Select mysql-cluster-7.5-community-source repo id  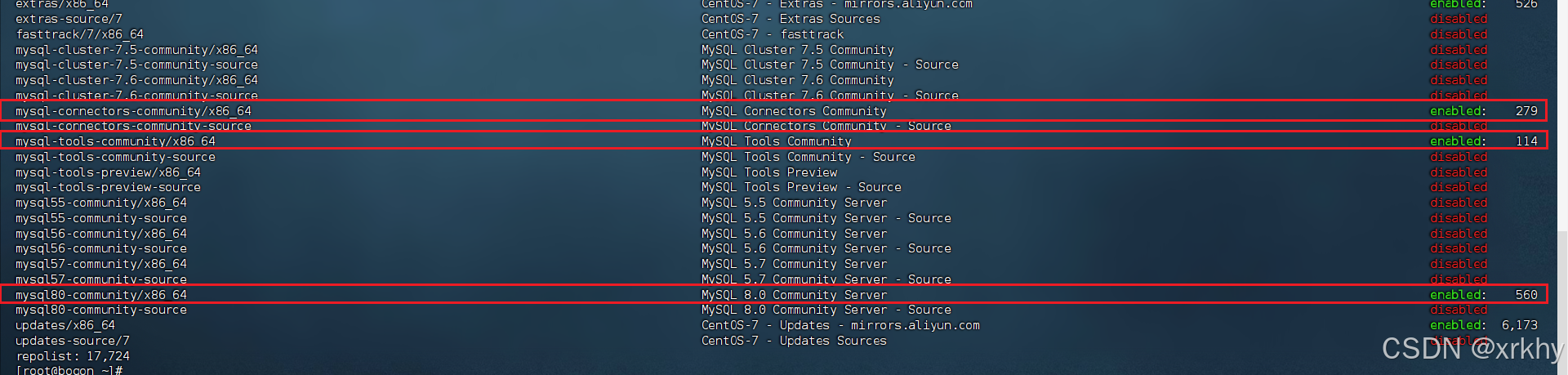(137, 65)
